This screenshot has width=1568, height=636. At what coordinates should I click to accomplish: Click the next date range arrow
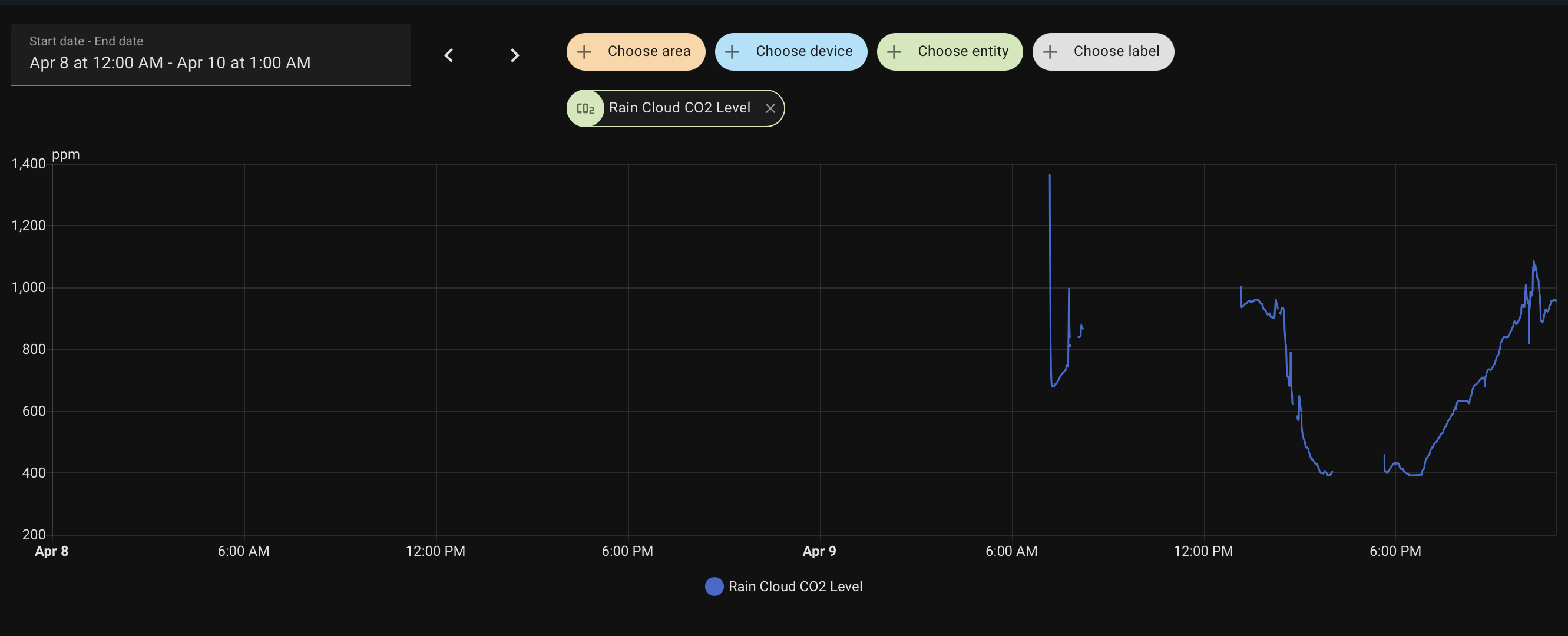(514, 55)
